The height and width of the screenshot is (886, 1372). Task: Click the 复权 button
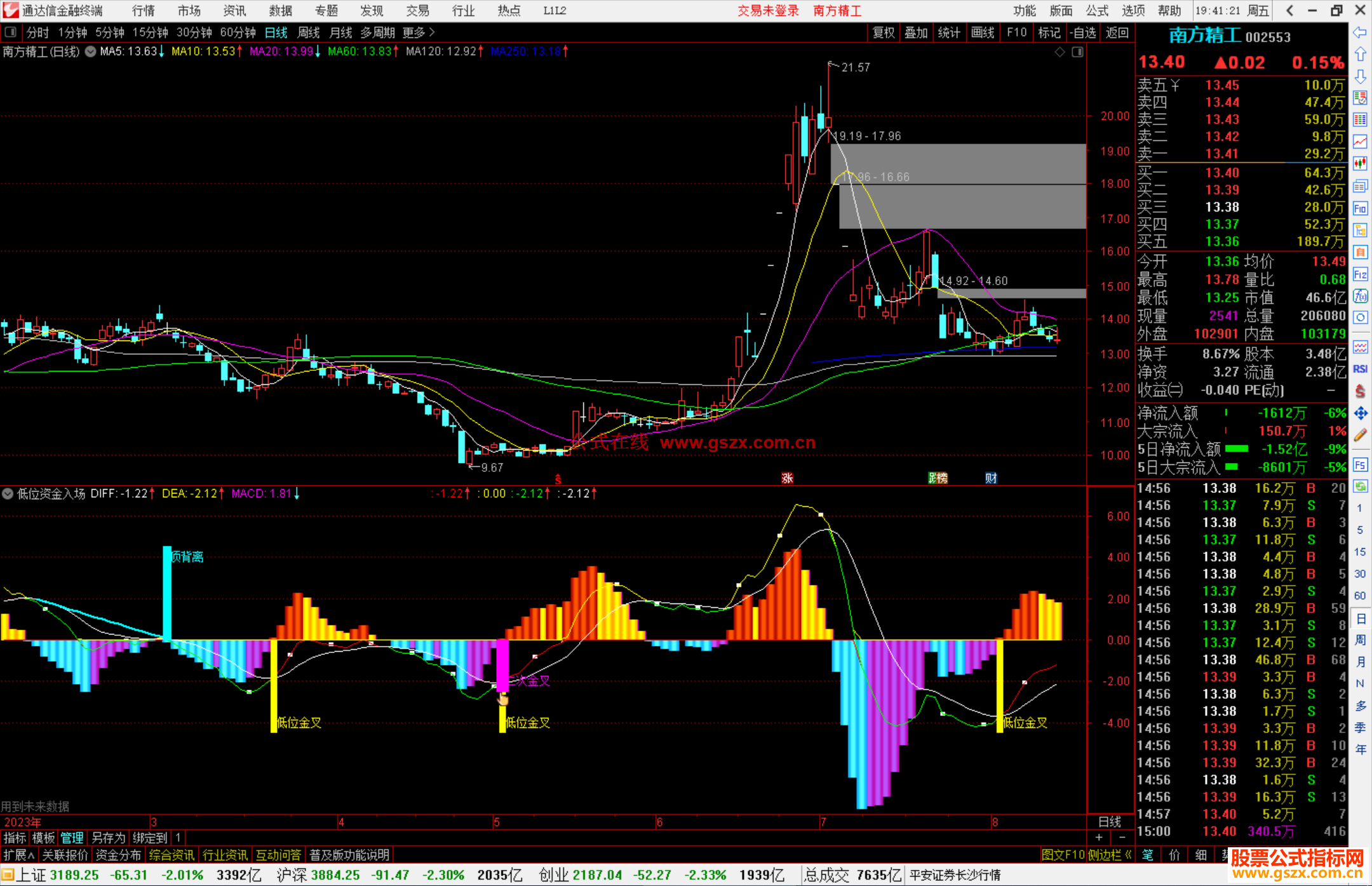(x=884, y=32)
